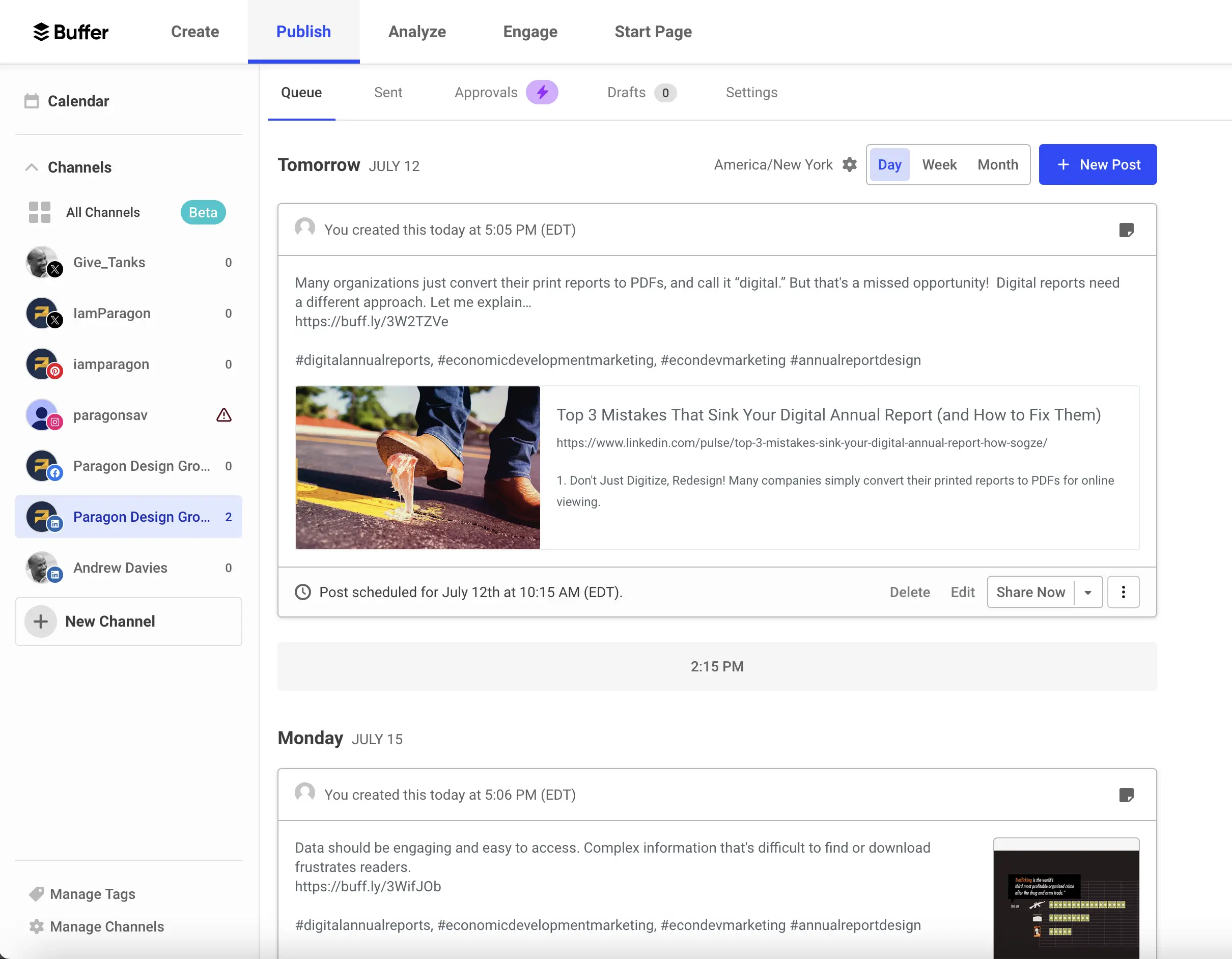Viewport: 1232px width, 959px height.
Task: Switch to the Settings tab
Action: pos(751,92)
